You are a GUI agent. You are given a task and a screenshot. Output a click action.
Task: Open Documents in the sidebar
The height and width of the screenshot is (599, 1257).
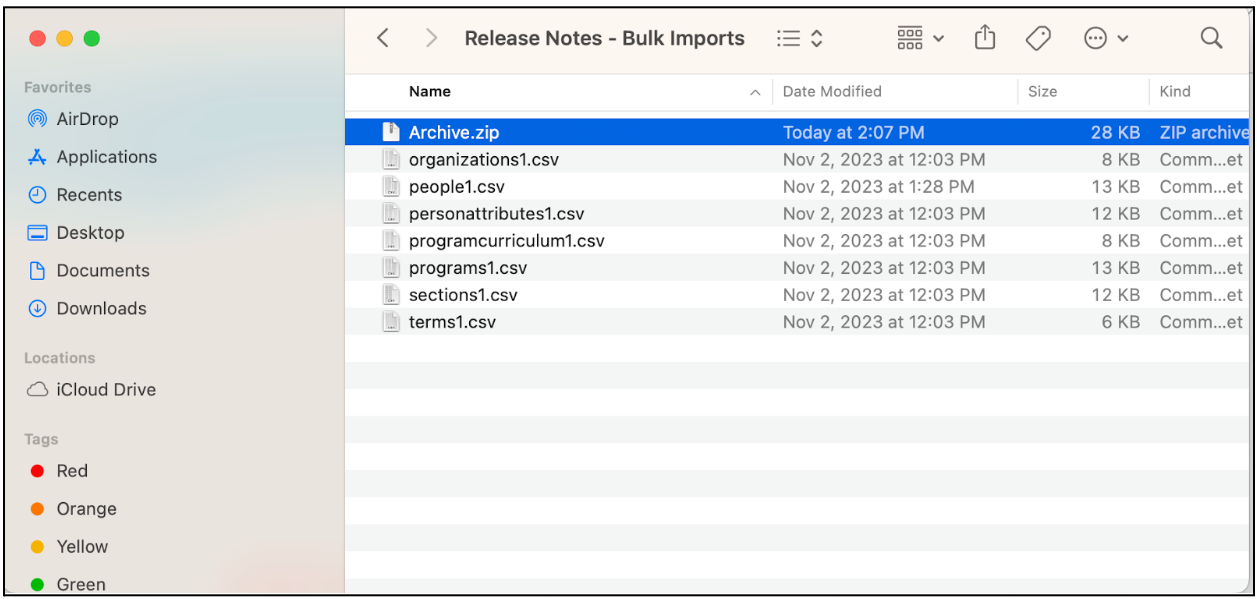pos(103,271)
